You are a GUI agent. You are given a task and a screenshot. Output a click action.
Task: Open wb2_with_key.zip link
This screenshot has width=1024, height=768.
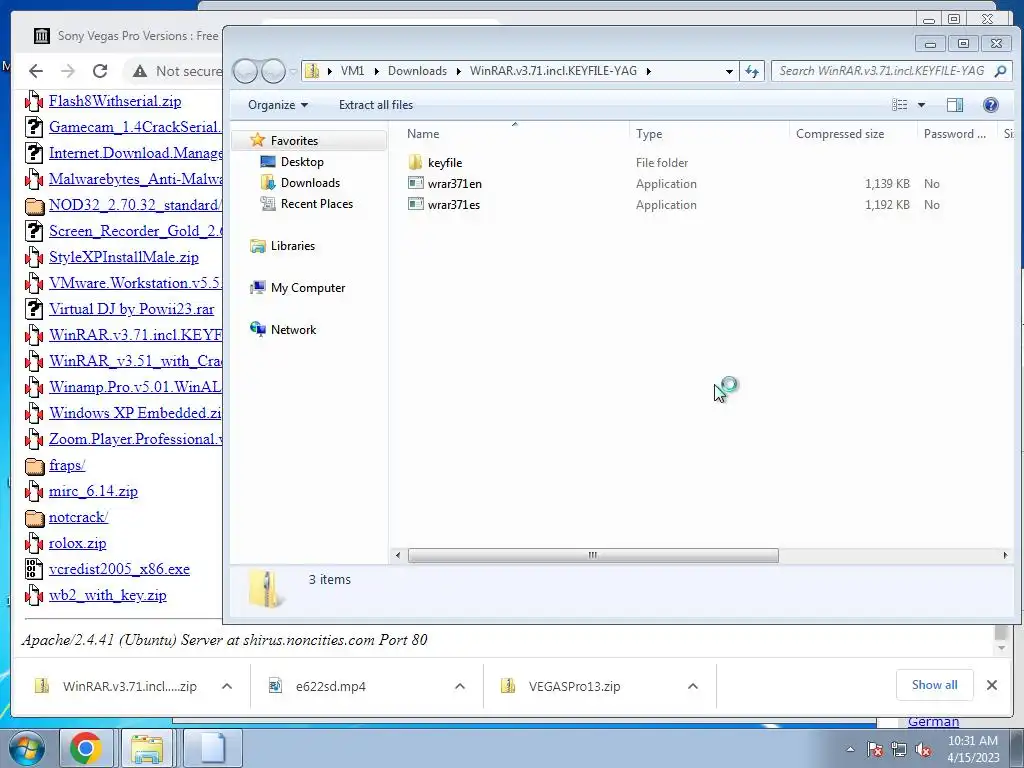(108, 595)
